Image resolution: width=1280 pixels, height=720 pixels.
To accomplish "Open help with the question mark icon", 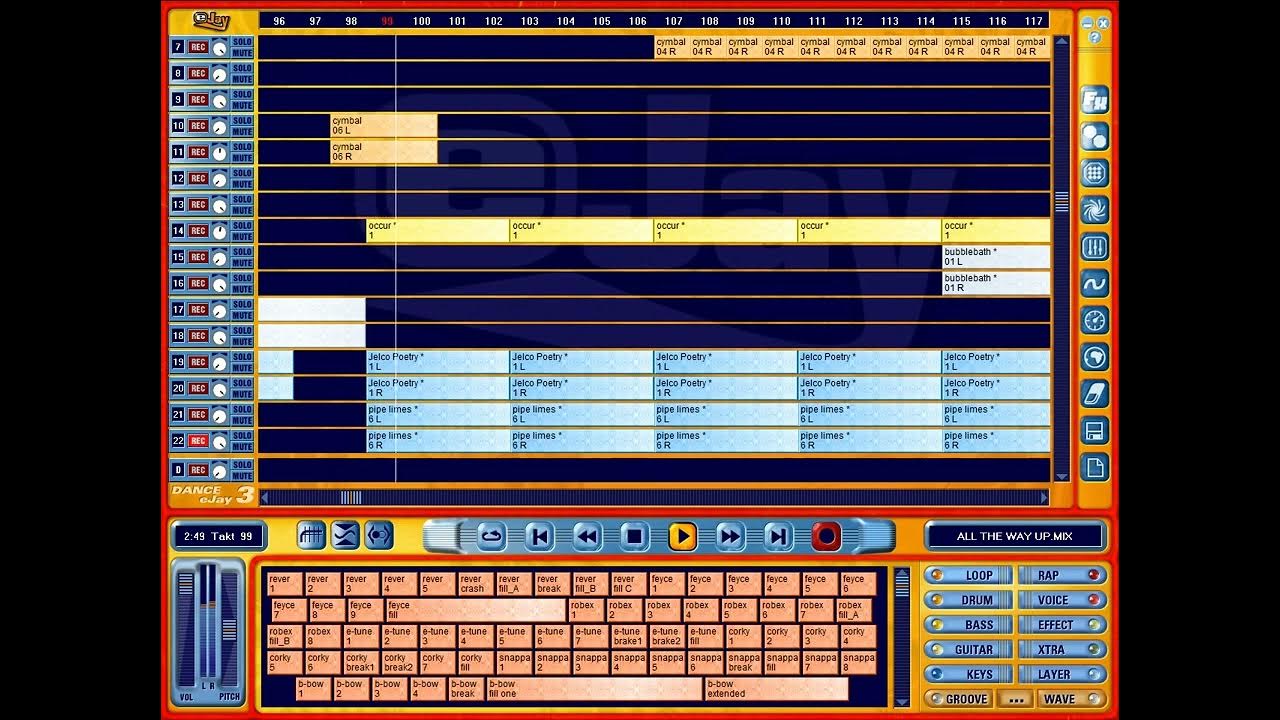I will tap(1095, 38).
